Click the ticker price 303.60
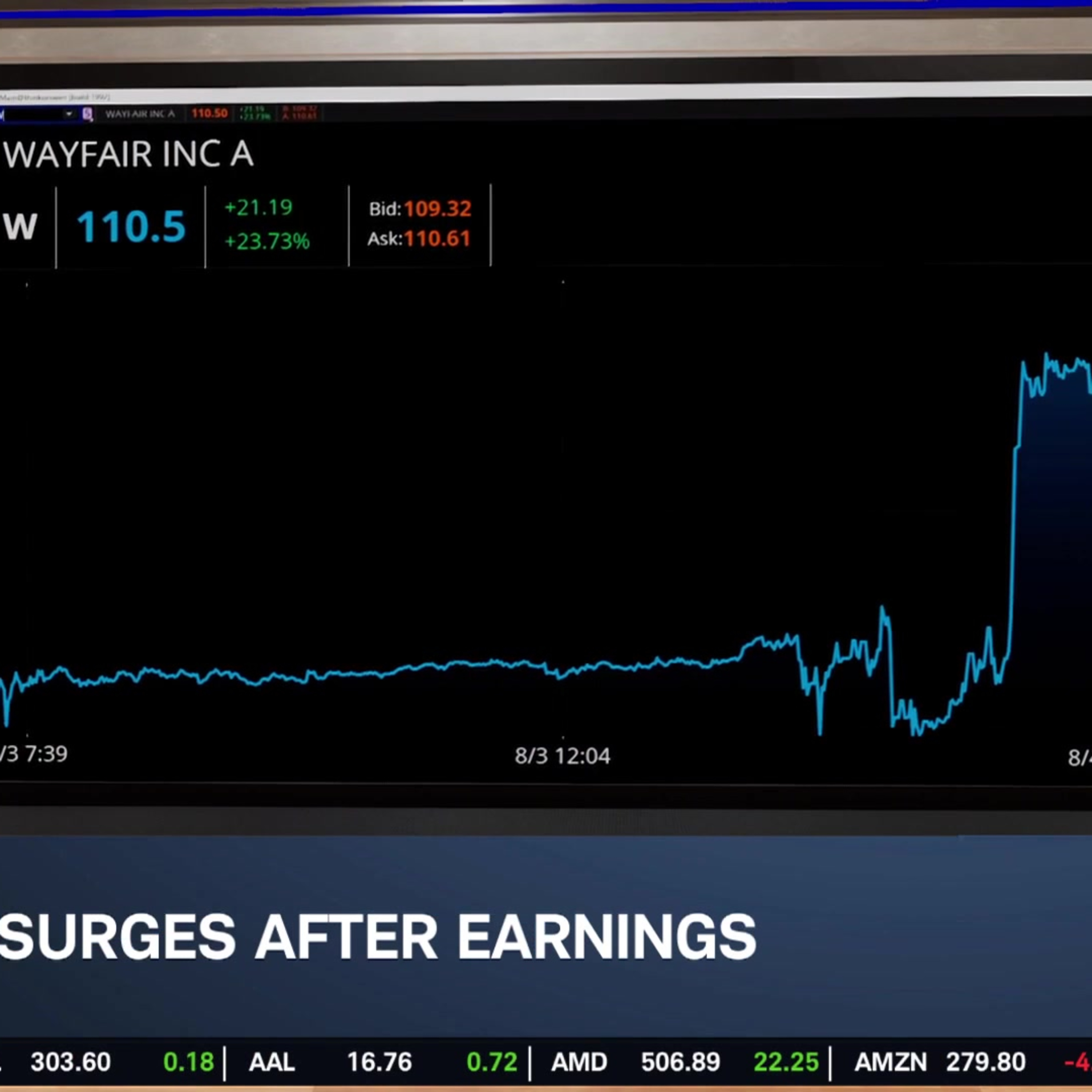The width and height of the screenshot is (1092, 1092). coord(71,1062)
